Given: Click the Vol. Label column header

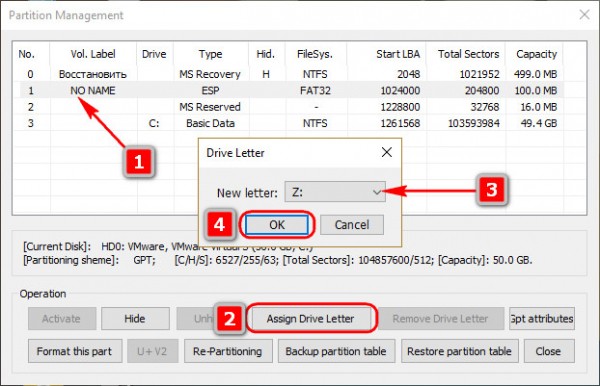Looking at the screenshot, I should 93,54.
